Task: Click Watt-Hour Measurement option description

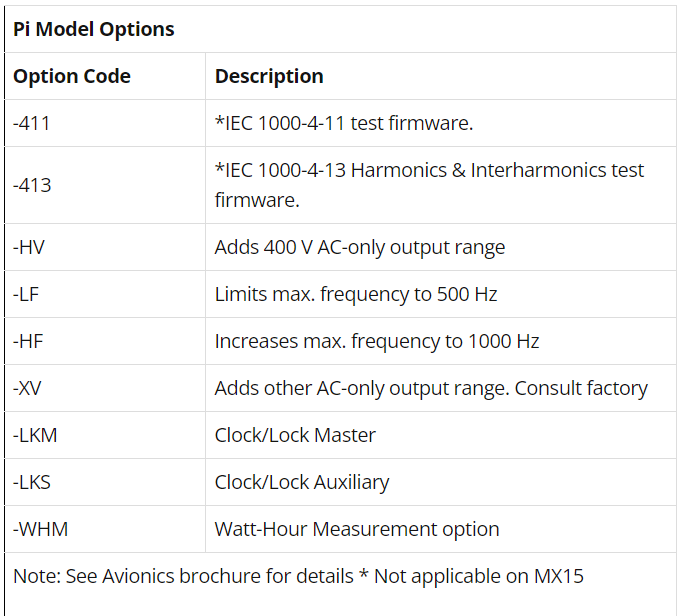Action: (356, 529)
